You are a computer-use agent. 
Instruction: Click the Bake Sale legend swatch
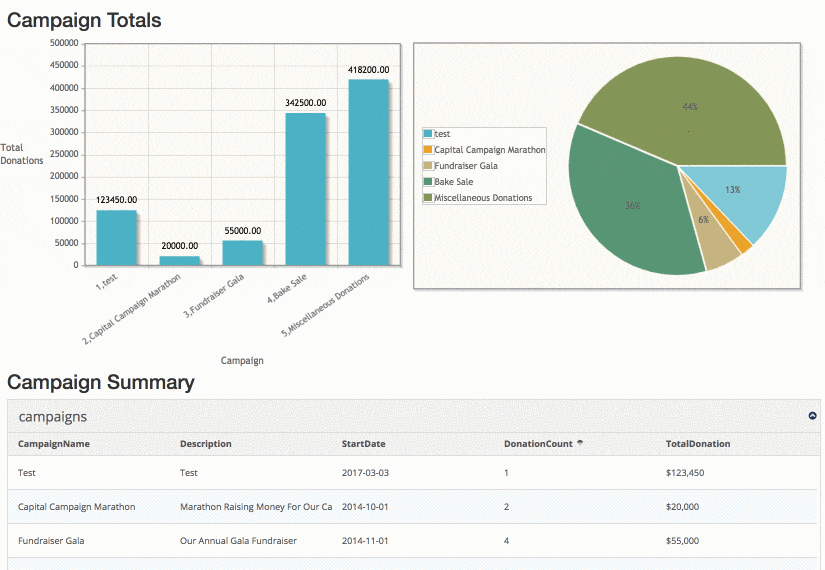[x=428, y=182]
